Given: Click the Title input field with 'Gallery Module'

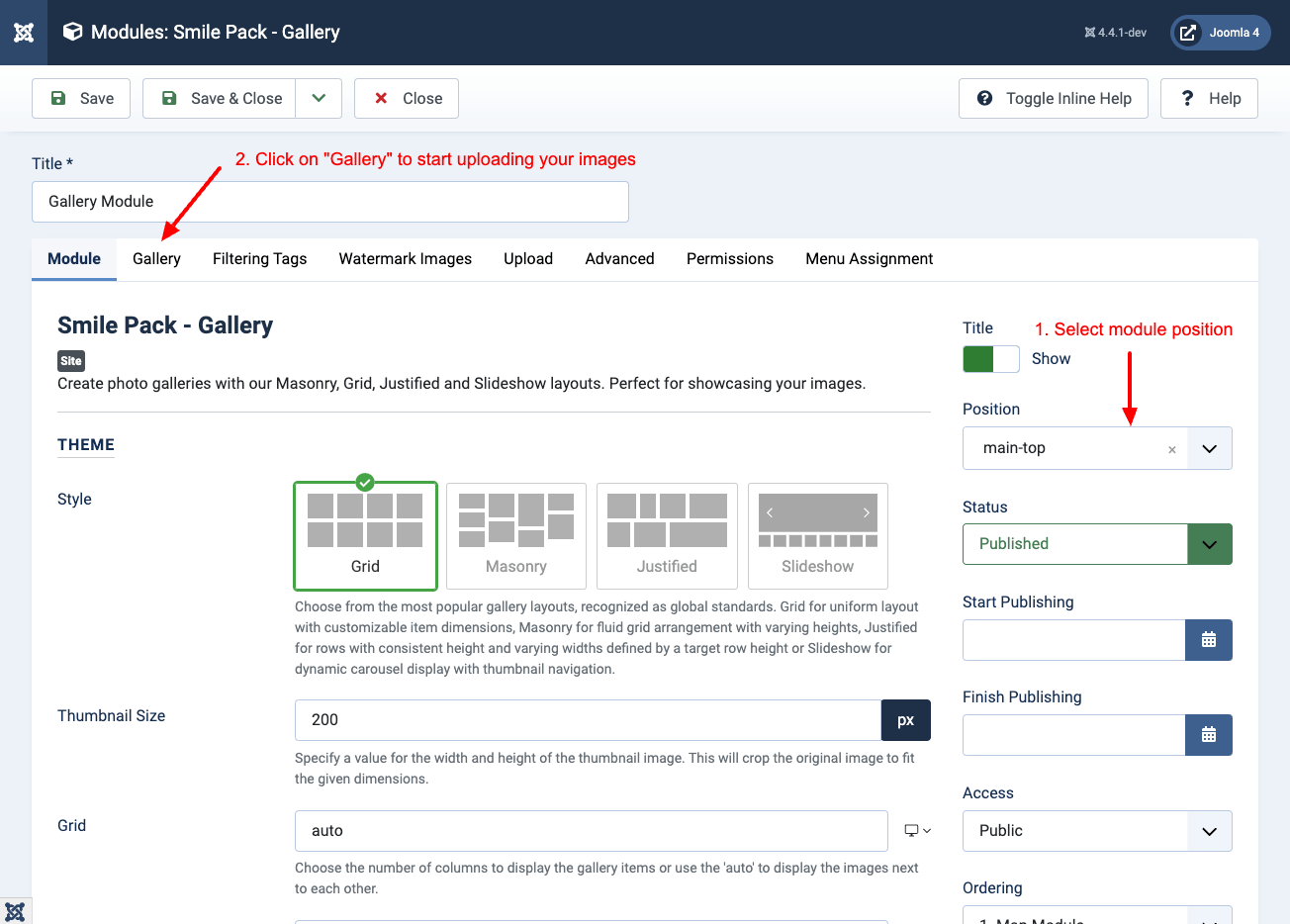Looking at the screenshot, I should (330, 202).
